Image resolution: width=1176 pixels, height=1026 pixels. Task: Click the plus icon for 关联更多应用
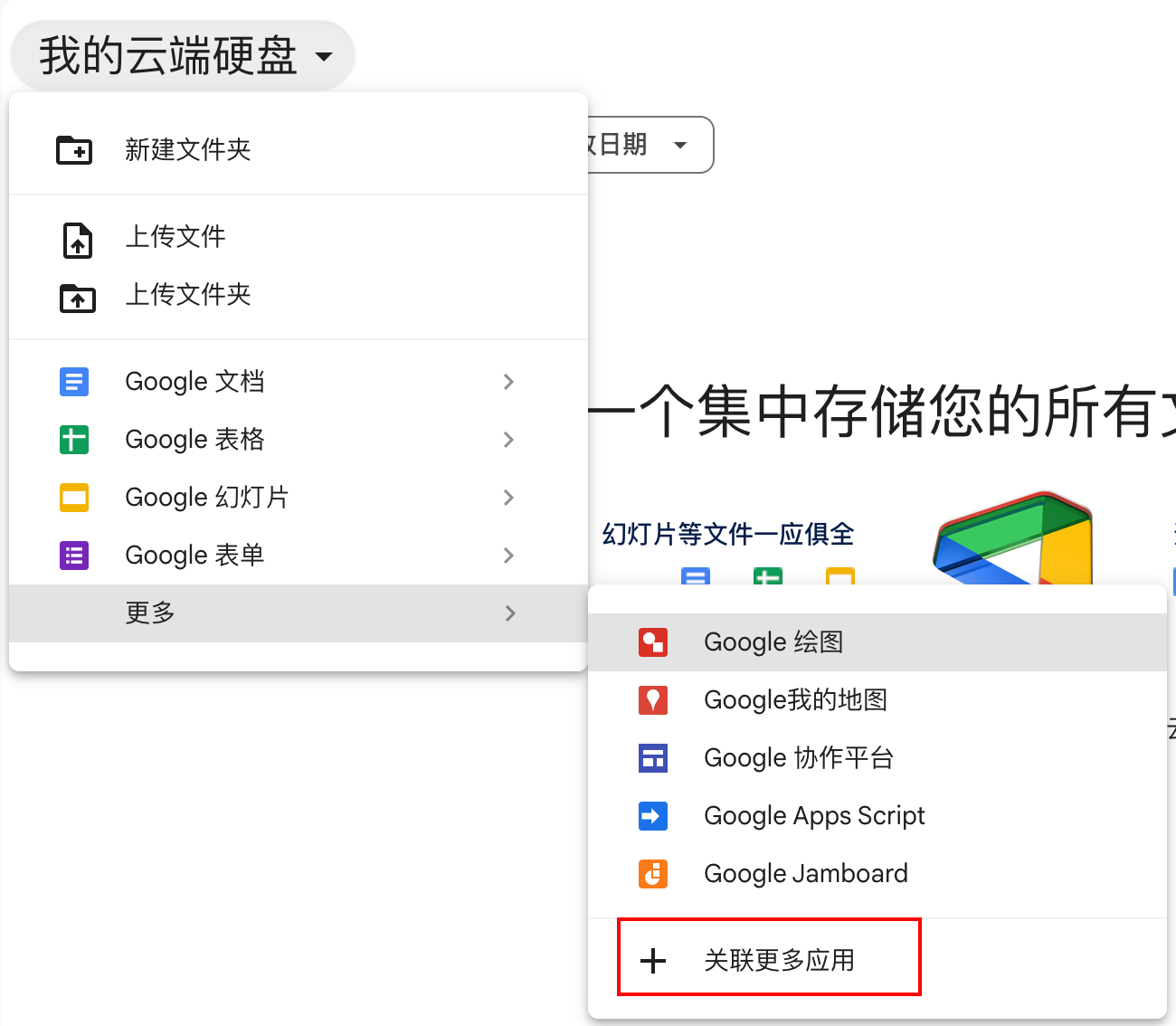coord(653,961)
